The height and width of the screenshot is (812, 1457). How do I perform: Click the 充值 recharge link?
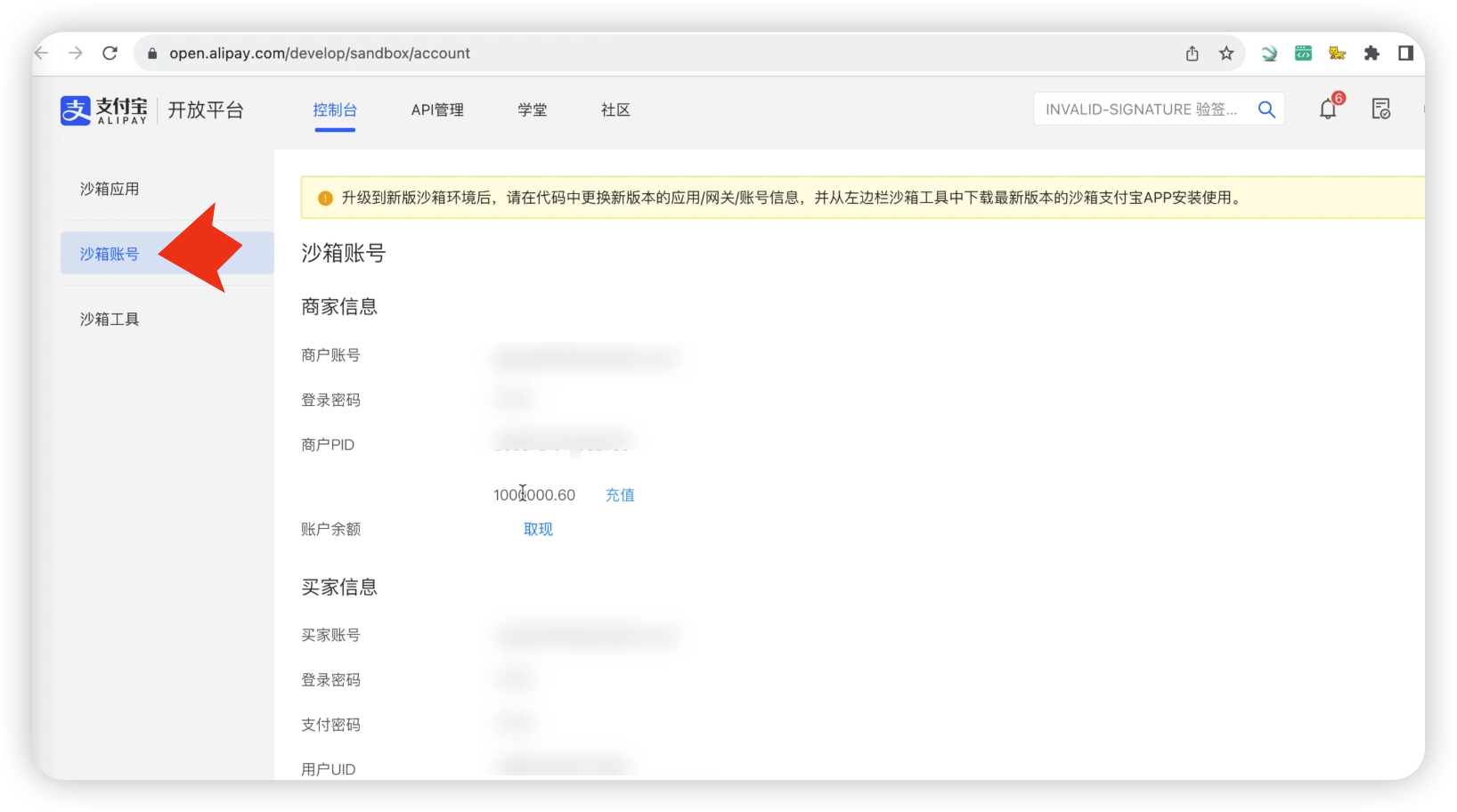[x=620, y=495]
